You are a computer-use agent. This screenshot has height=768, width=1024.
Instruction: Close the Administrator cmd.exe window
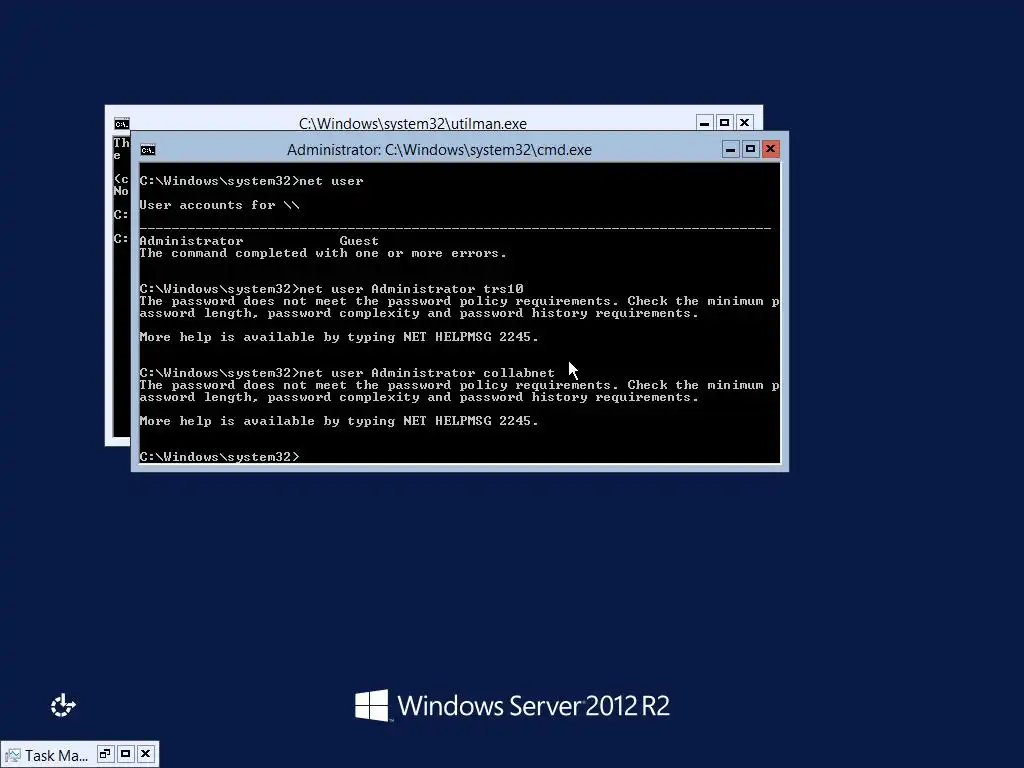tap(771, 150)
